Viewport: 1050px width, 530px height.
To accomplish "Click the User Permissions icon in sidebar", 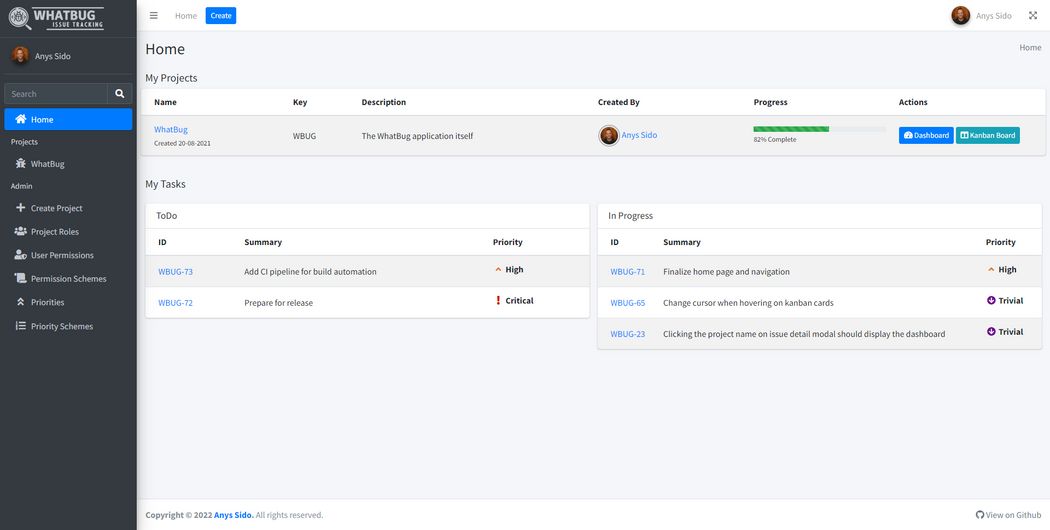I will [x=21, y=255].
